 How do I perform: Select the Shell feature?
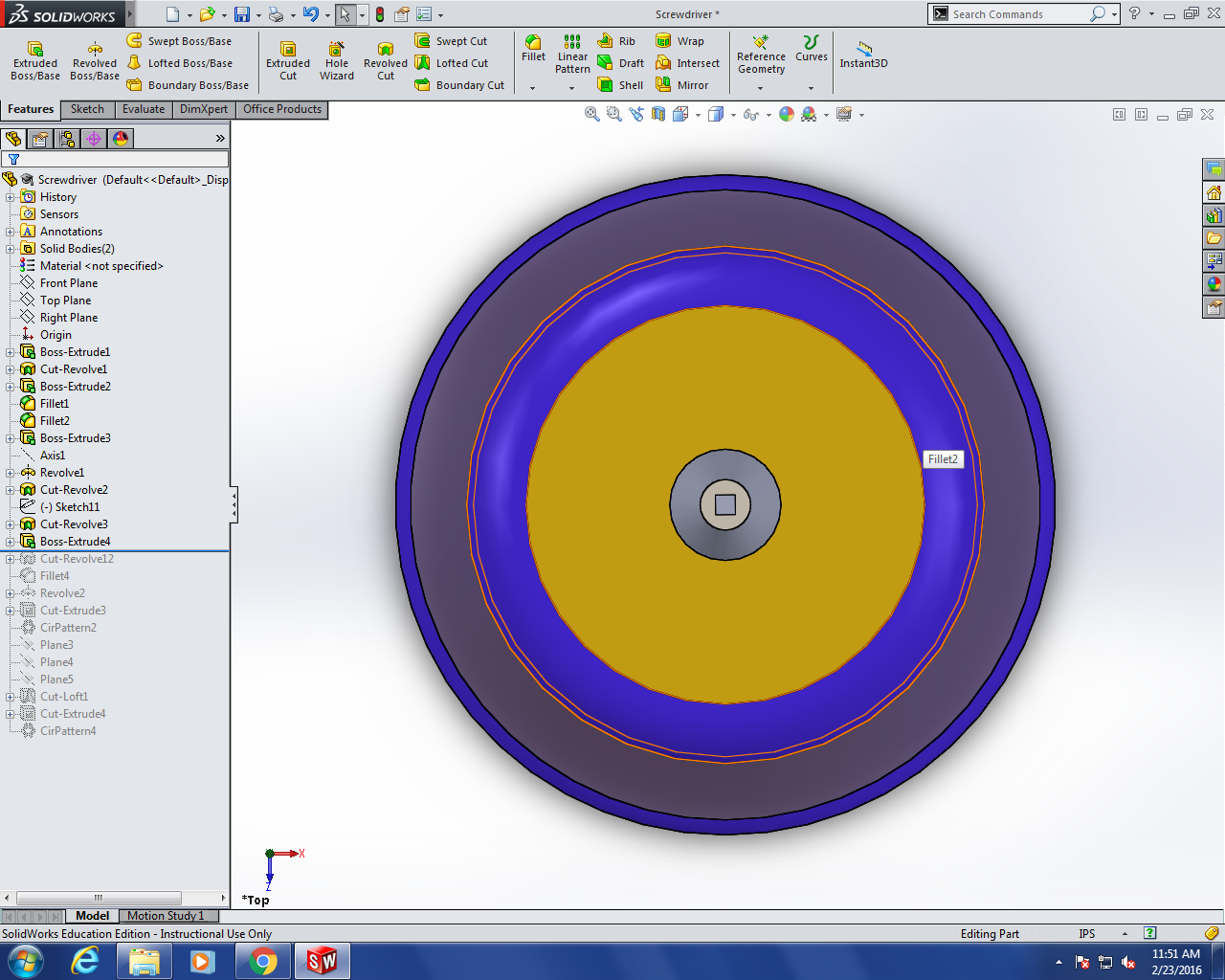click(620, 85)
